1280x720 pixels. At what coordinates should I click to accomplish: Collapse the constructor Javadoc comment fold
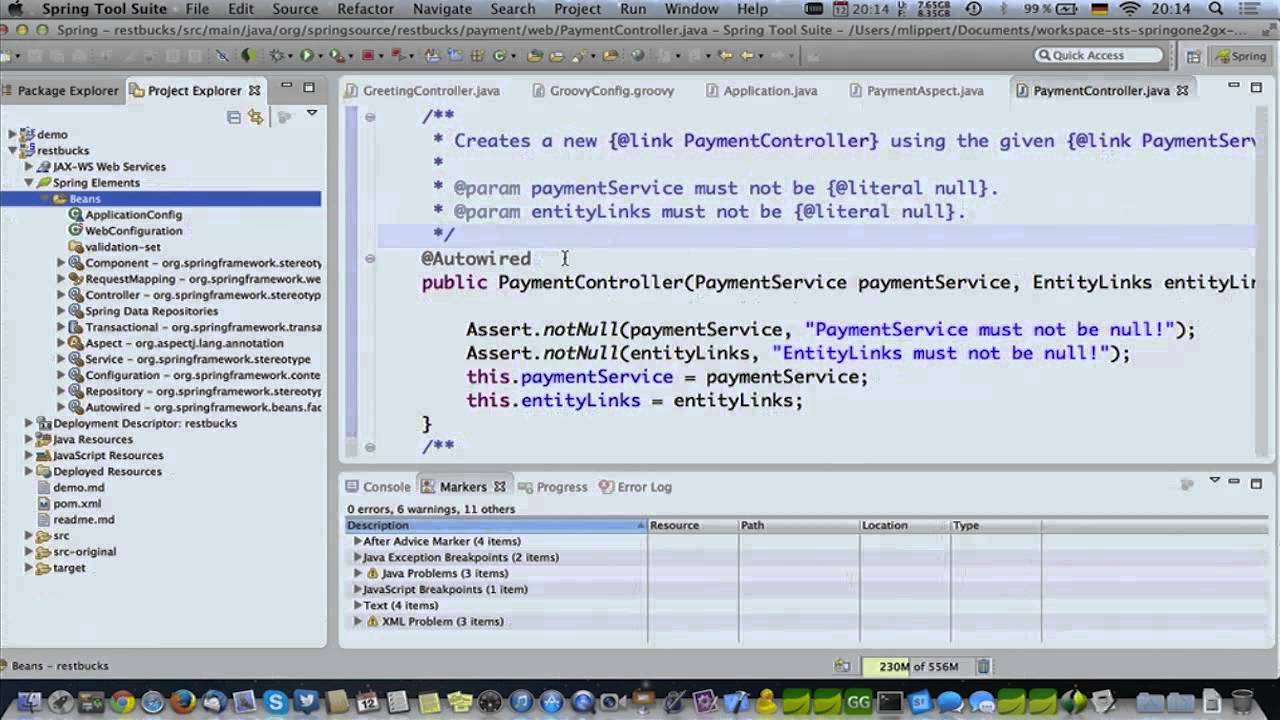tap(369, 117)
